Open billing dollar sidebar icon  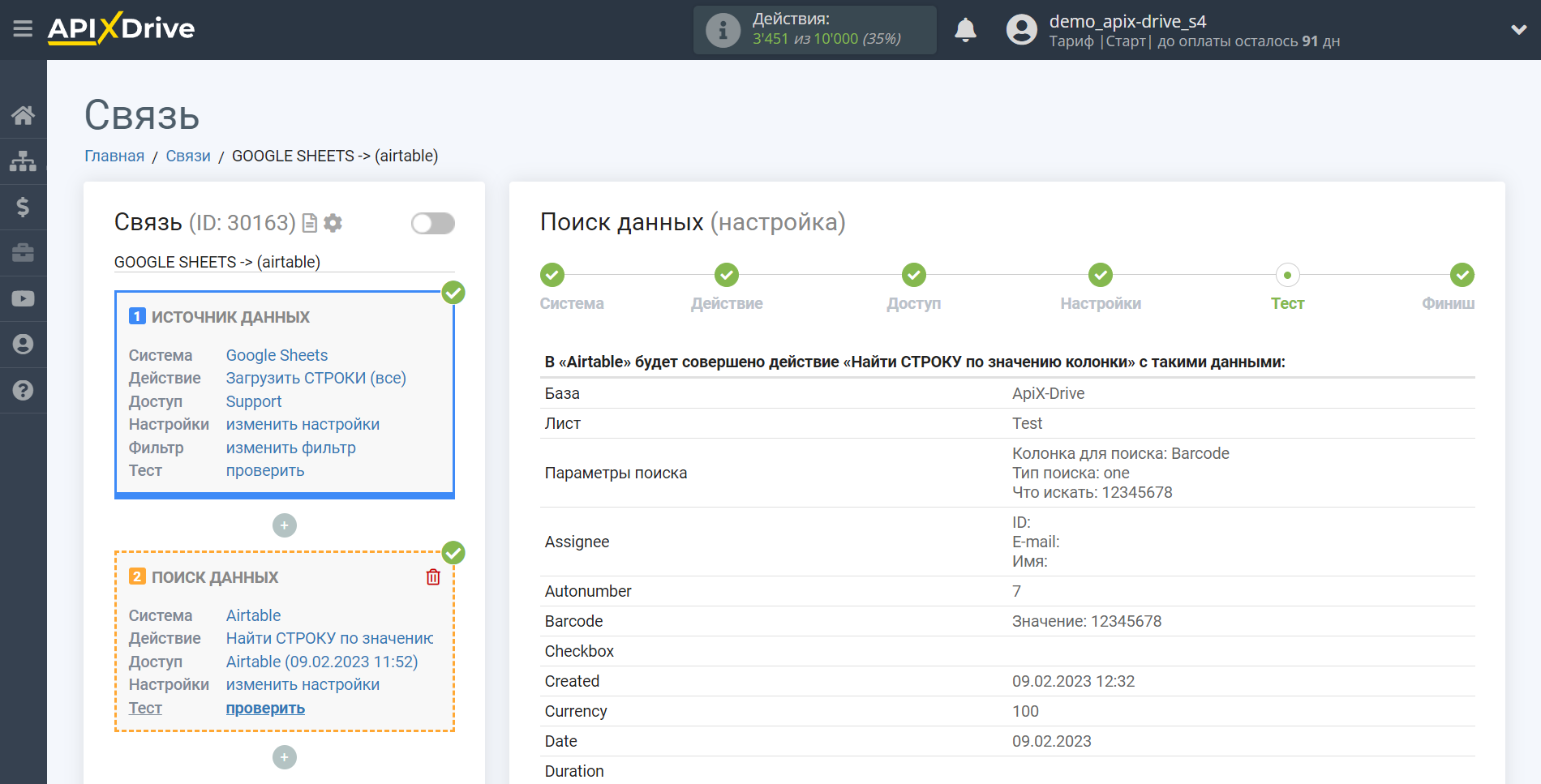23,207
